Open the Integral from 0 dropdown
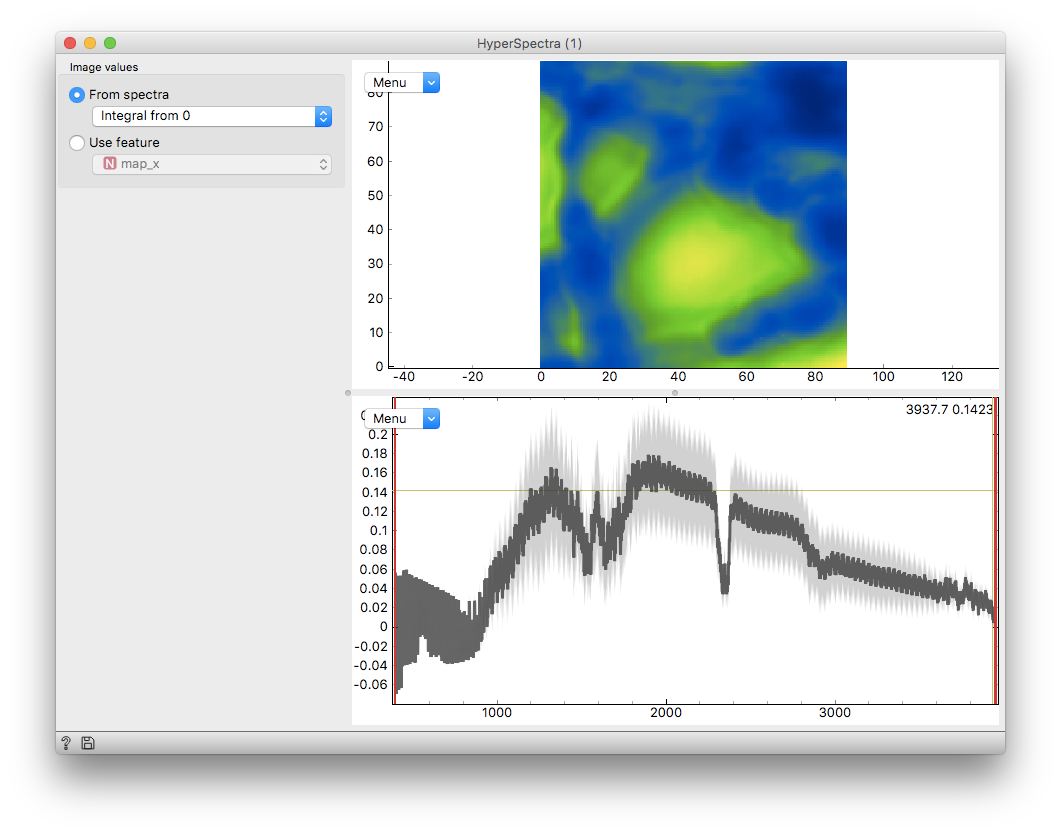The width and height of the screenshot is (1061, 834). (x=200, y=116)
